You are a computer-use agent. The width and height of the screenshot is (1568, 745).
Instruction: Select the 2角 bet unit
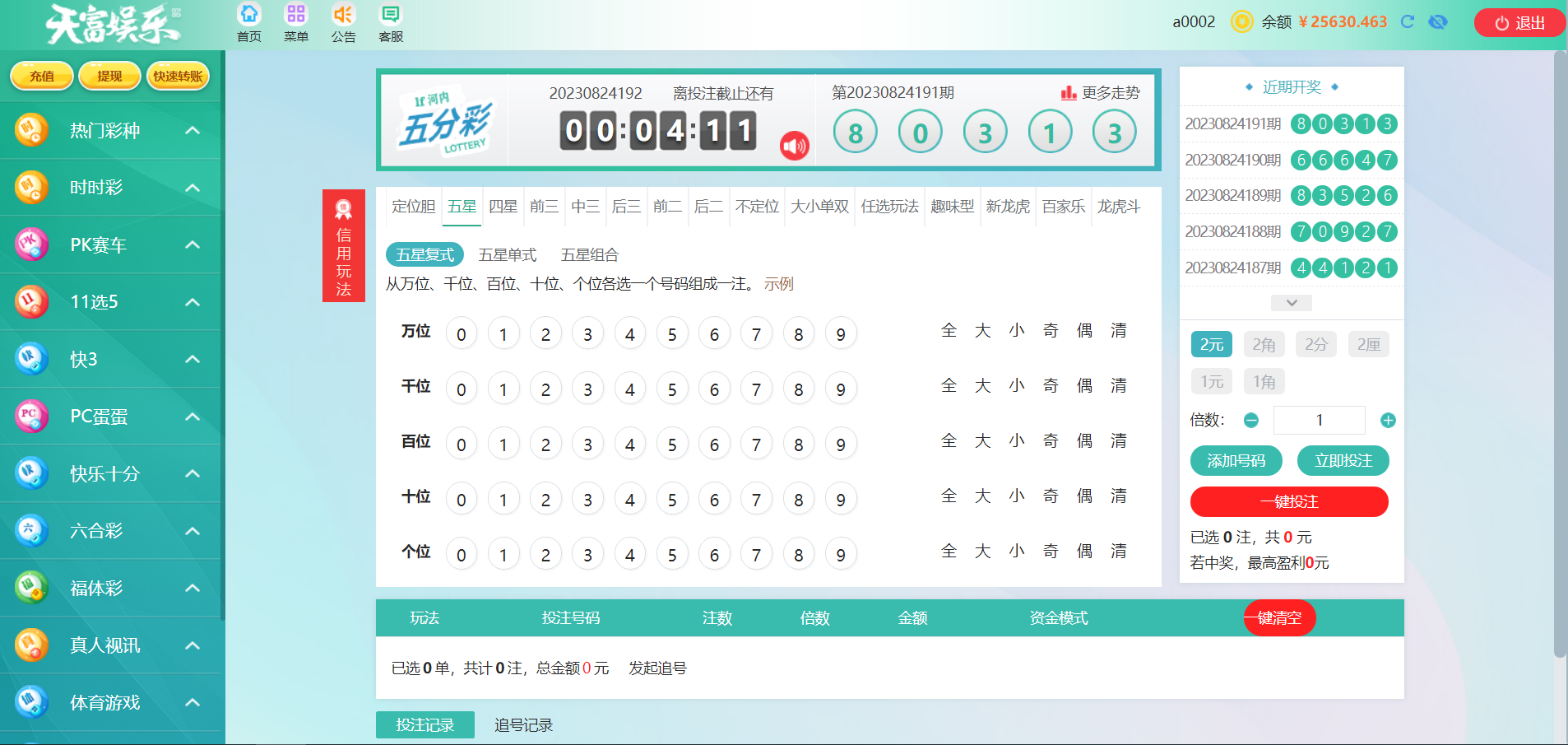tap(1264, 345)
